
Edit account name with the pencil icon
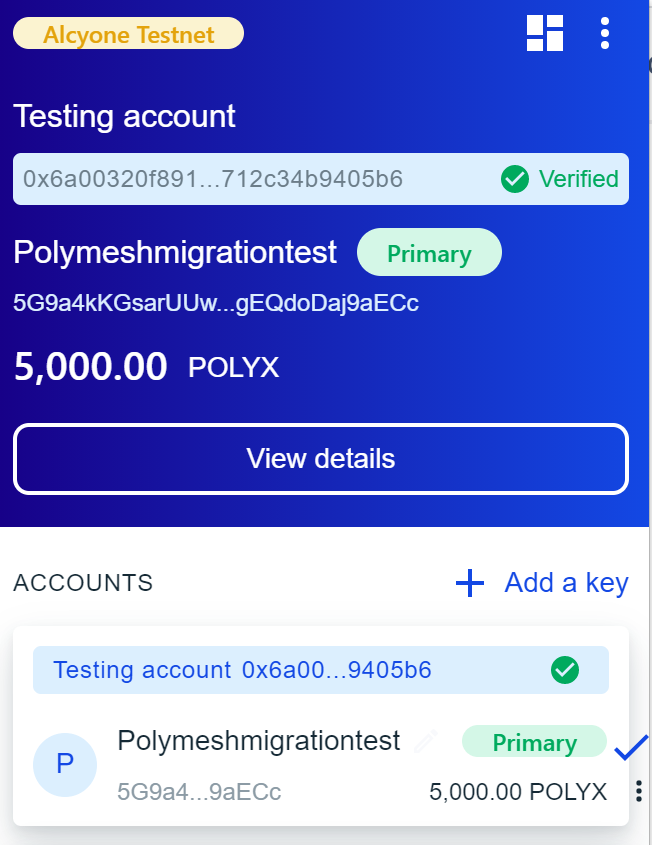tap(427, 741)
